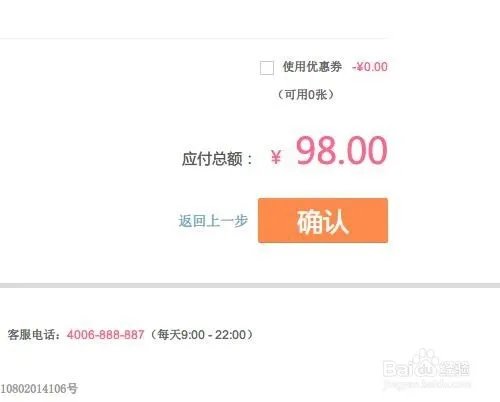The height and width of the screenshot is (402, 500).
Task: Click the (可用0张) available coupons note
Action: (305, 95)
